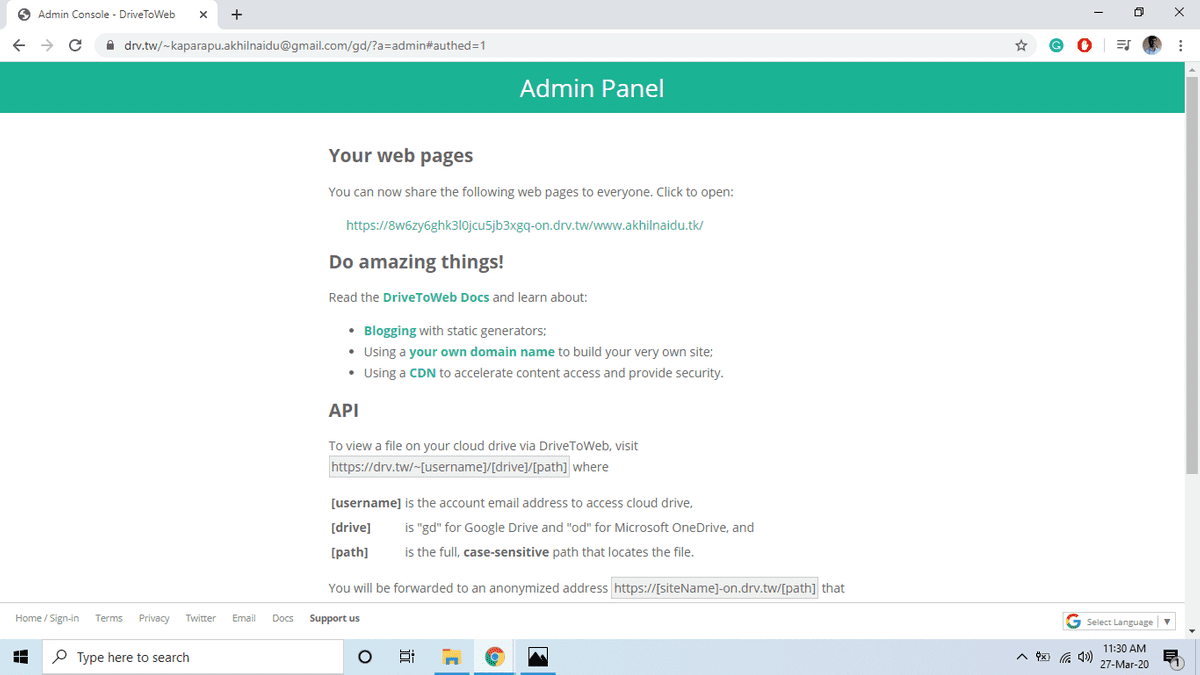
Task: Open File Explorer from taskbar
Action: pos(451,657)
